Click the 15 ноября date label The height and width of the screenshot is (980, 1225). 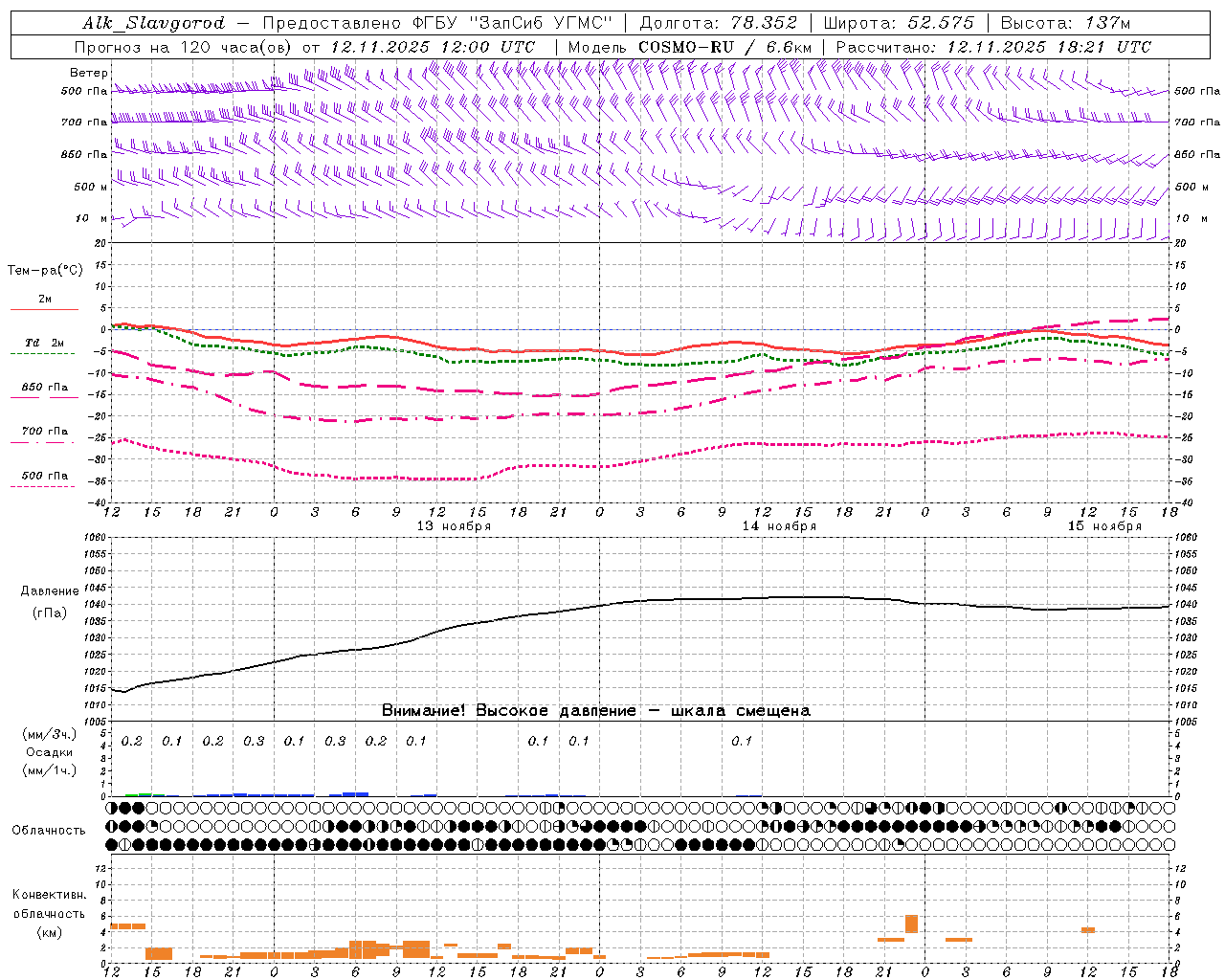[x=1104, y=526]
